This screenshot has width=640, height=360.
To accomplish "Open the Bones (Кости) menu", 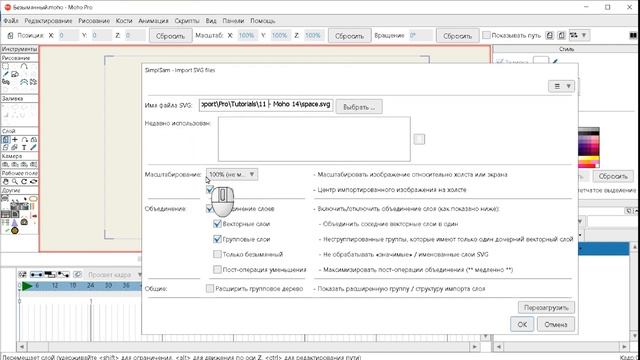I will click(124, 20).
